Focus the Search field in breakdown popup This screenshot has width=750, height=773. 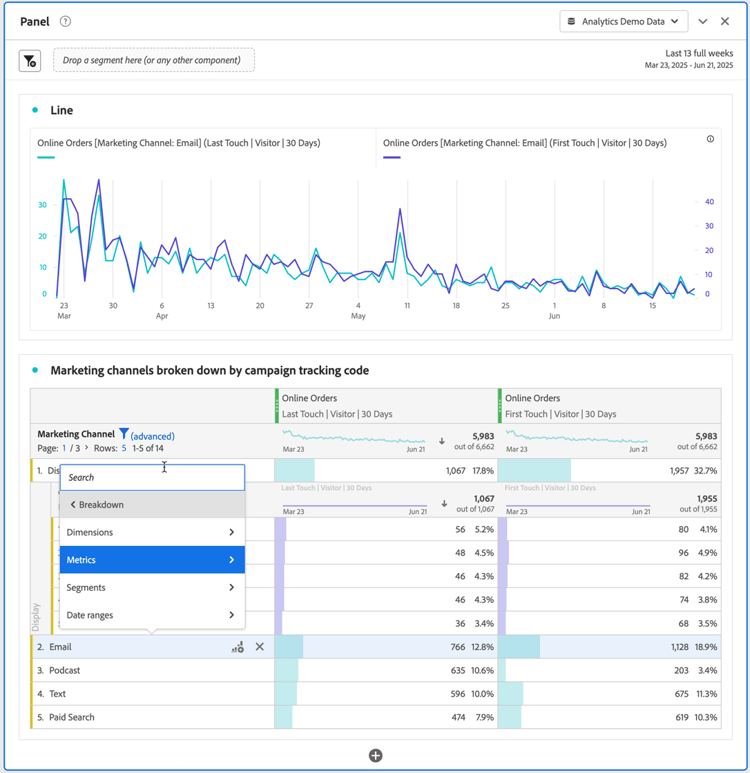(x=152, y=477)
